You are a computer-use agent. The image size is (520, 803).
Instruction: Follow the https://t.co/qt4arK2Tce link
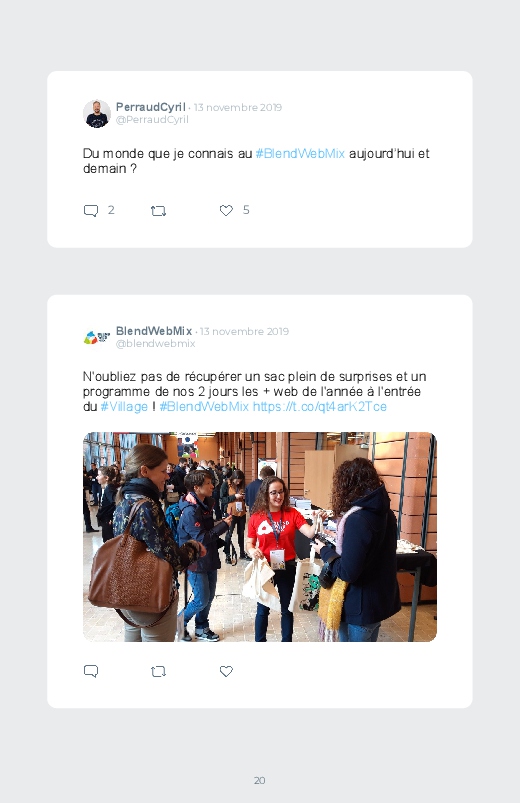point(320,407)
